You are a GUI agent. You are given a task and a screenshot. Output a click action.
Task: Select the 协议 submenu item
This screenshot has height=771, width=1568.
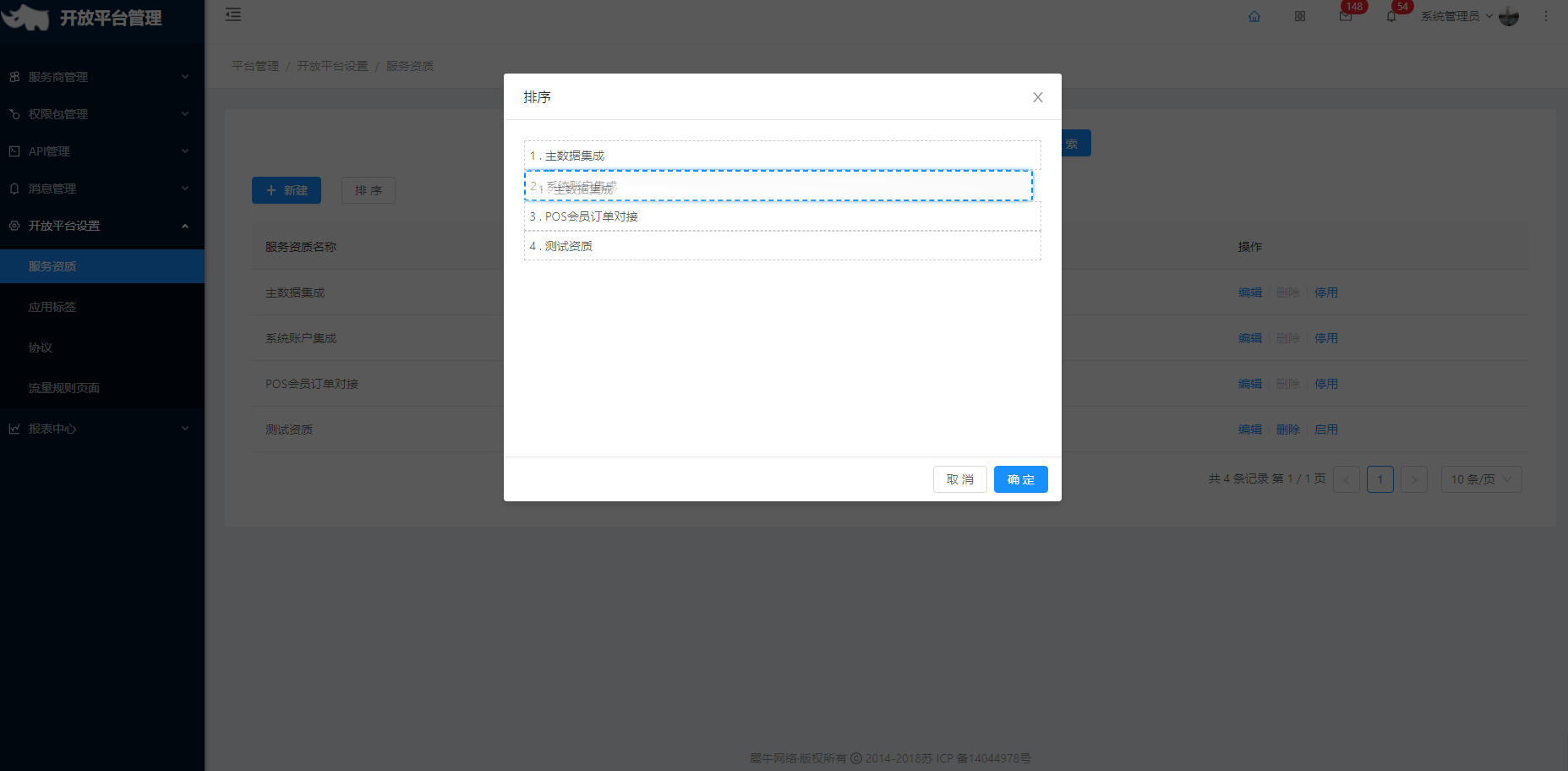102,347
